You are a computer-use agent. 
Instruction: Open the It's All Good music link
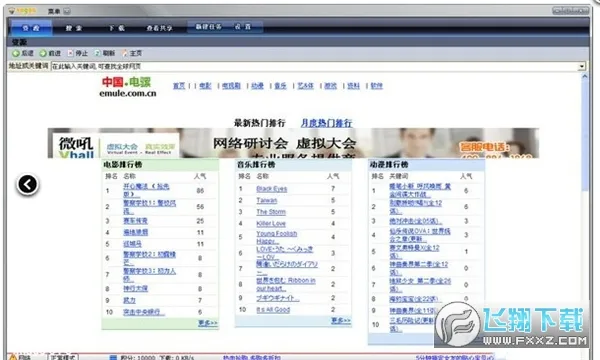(x=273, y=310)
